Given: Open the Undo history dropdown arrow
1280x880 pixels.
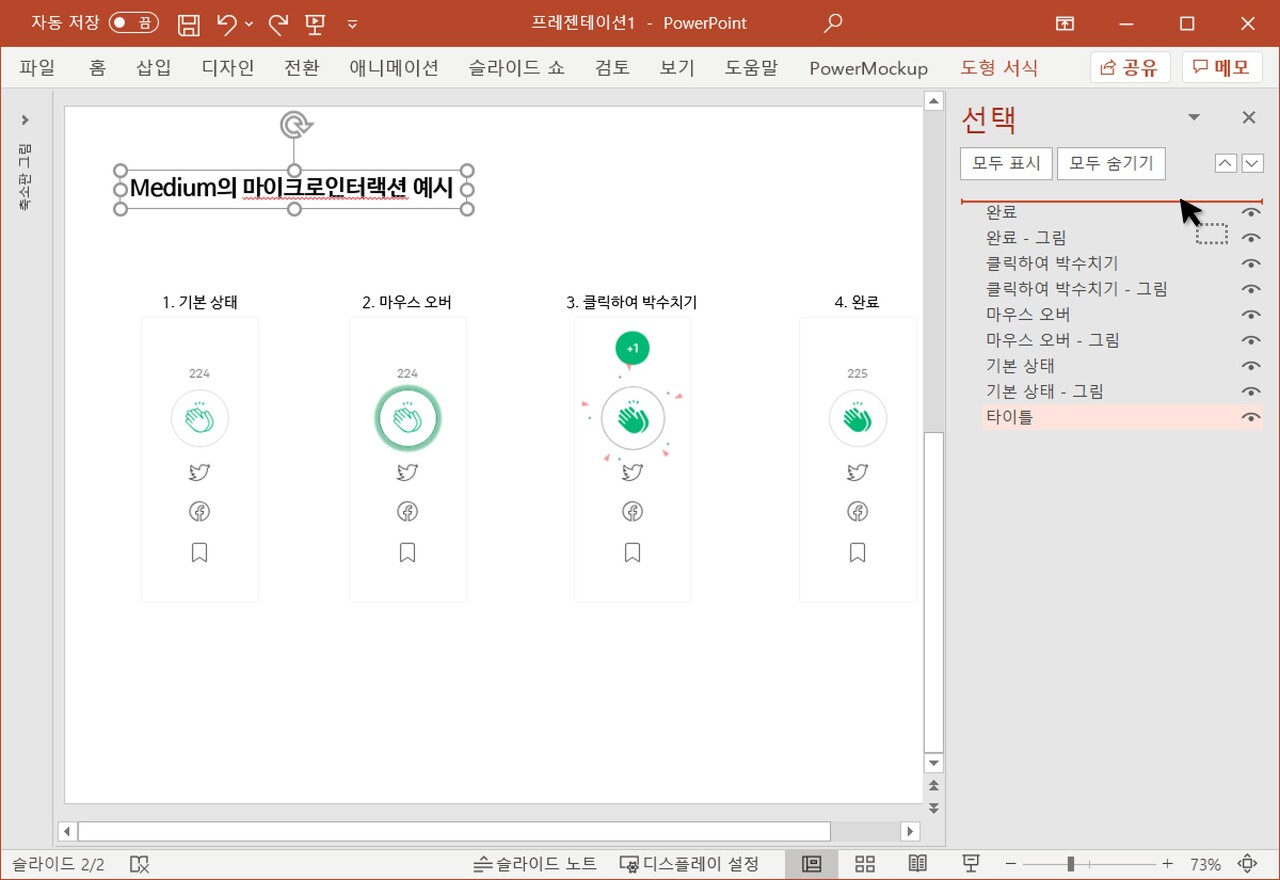Looking at the screenshot, I should click(249, 23).
